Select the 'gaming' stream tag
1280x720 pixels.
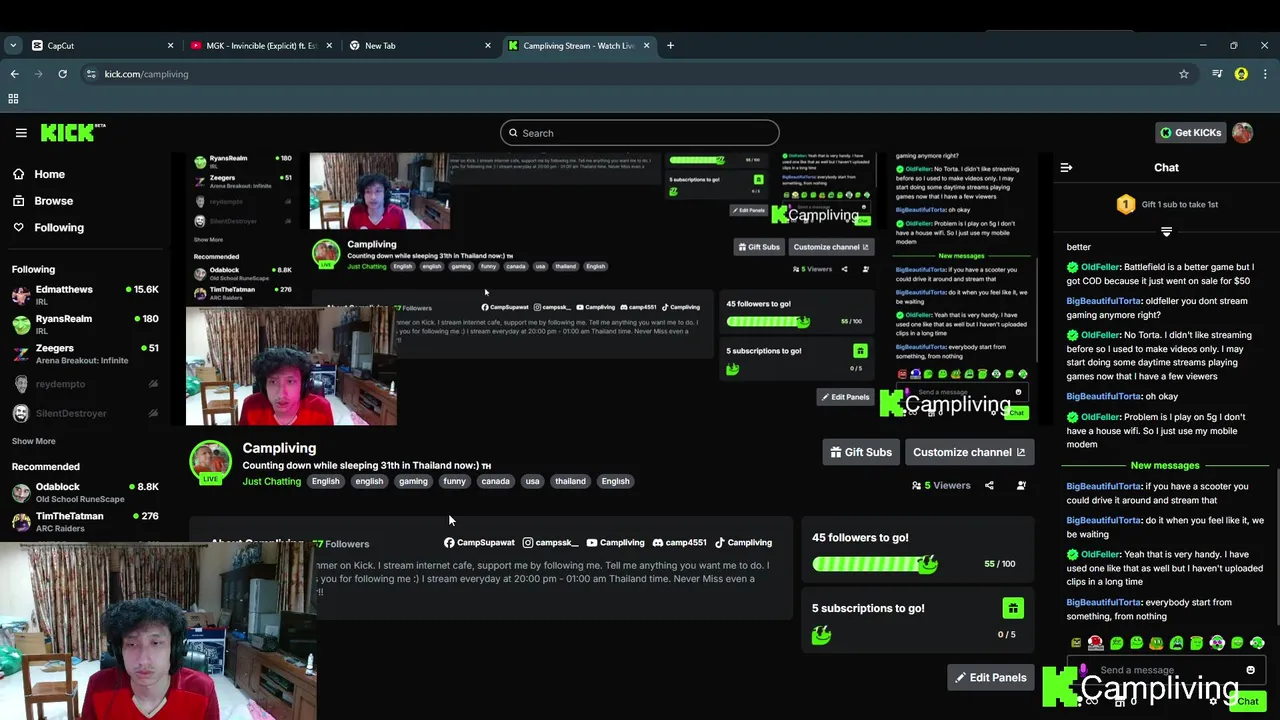coord(413,481)
